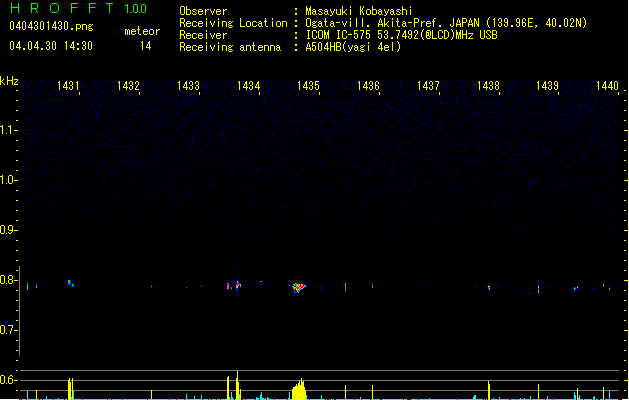629x400 pixels.
Task: Click the 1.1 kHz frequency label
Action: [8, 130]
